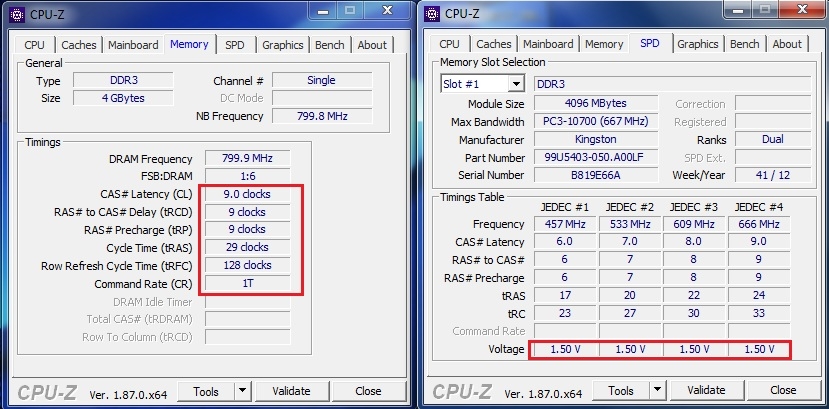Click Part Number 99U5403-050.A00LF

(596, 157)
